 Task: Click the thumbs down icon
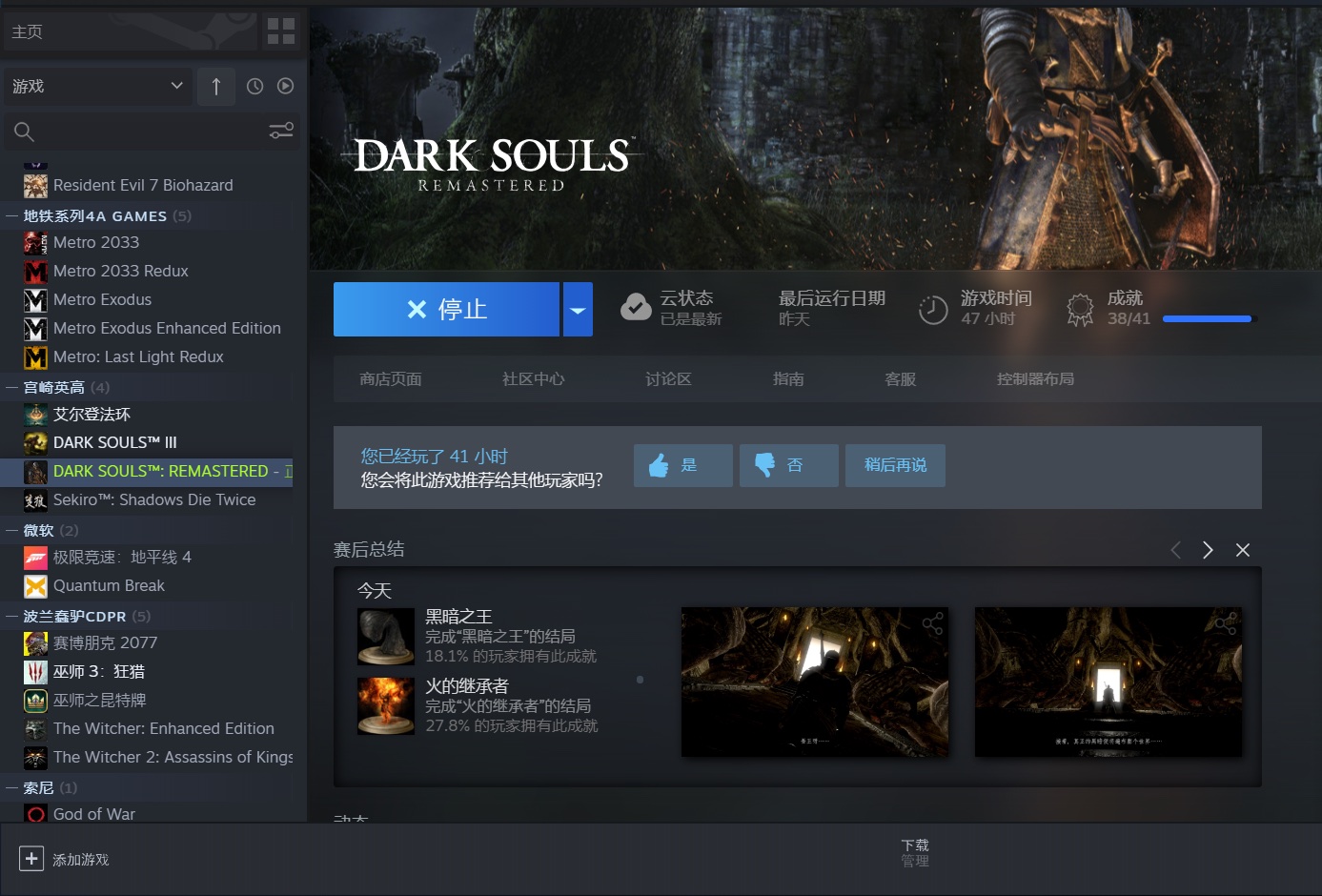pyautogui.click(x=764, y=465)
